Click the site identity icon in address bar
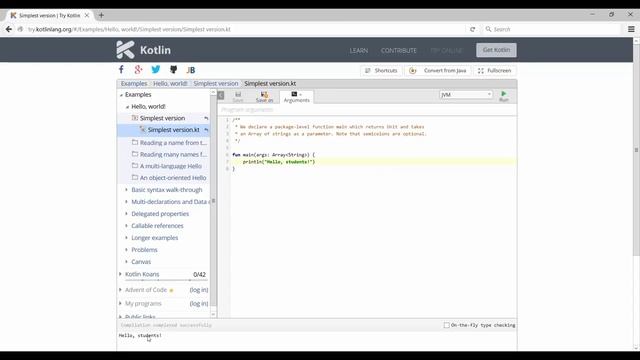 click(x=20, y=29)
